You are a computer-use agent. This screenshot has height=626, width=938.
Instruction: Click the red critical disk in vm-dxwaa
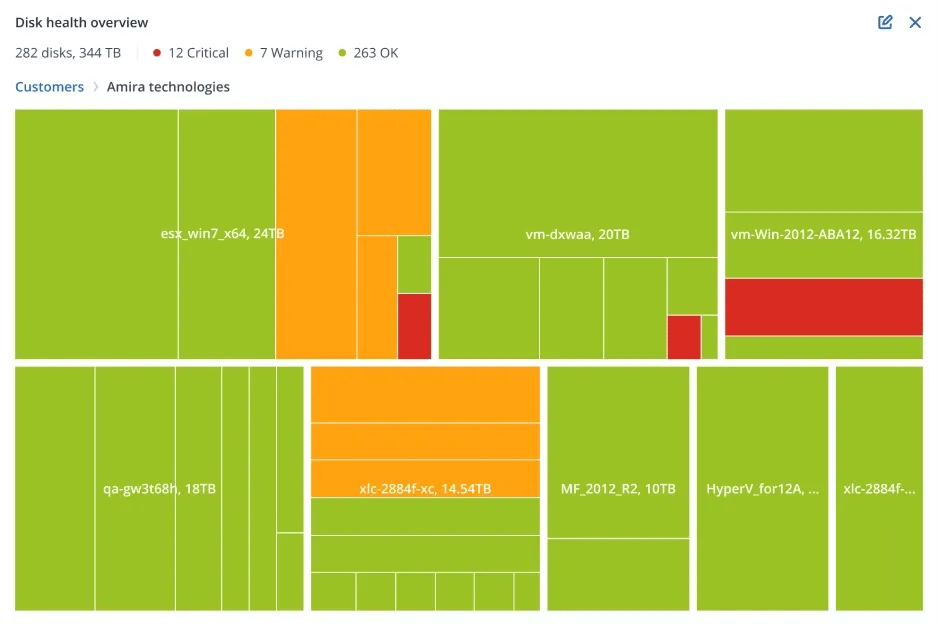pos(683,337)
